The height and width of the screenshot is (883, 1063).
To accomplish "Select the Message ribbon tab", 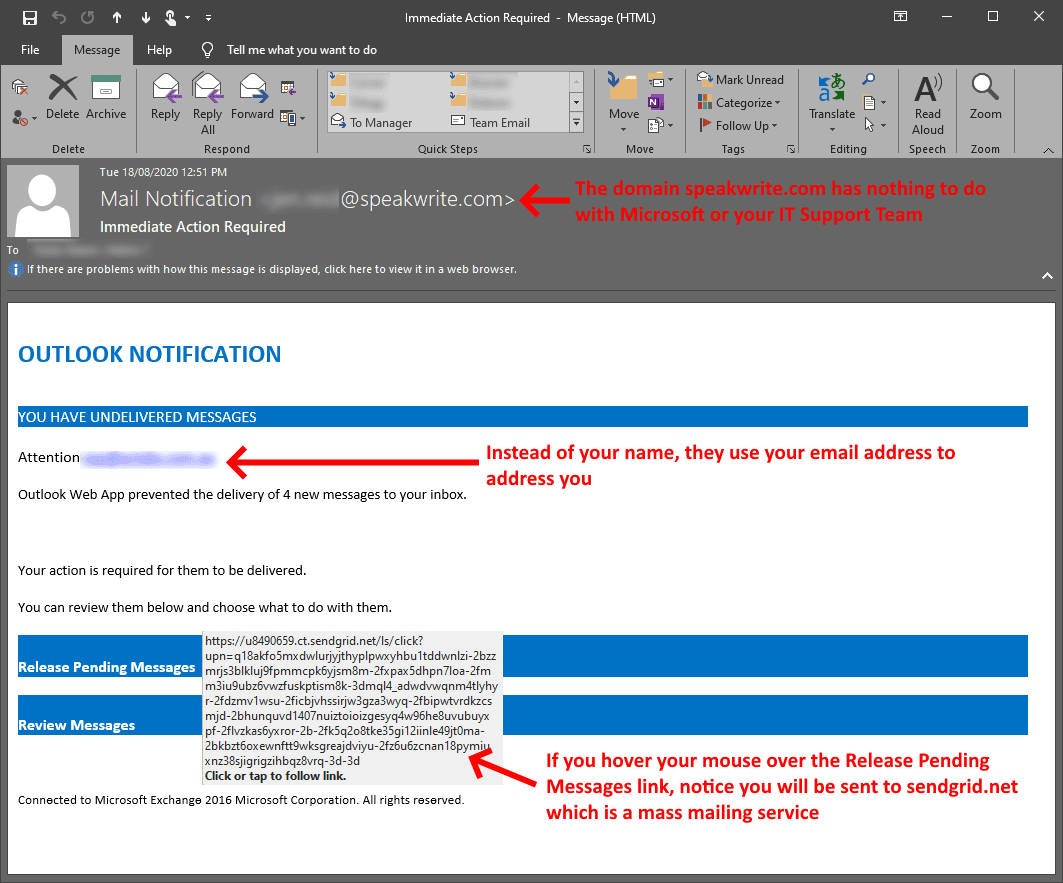I will point(97,50).
